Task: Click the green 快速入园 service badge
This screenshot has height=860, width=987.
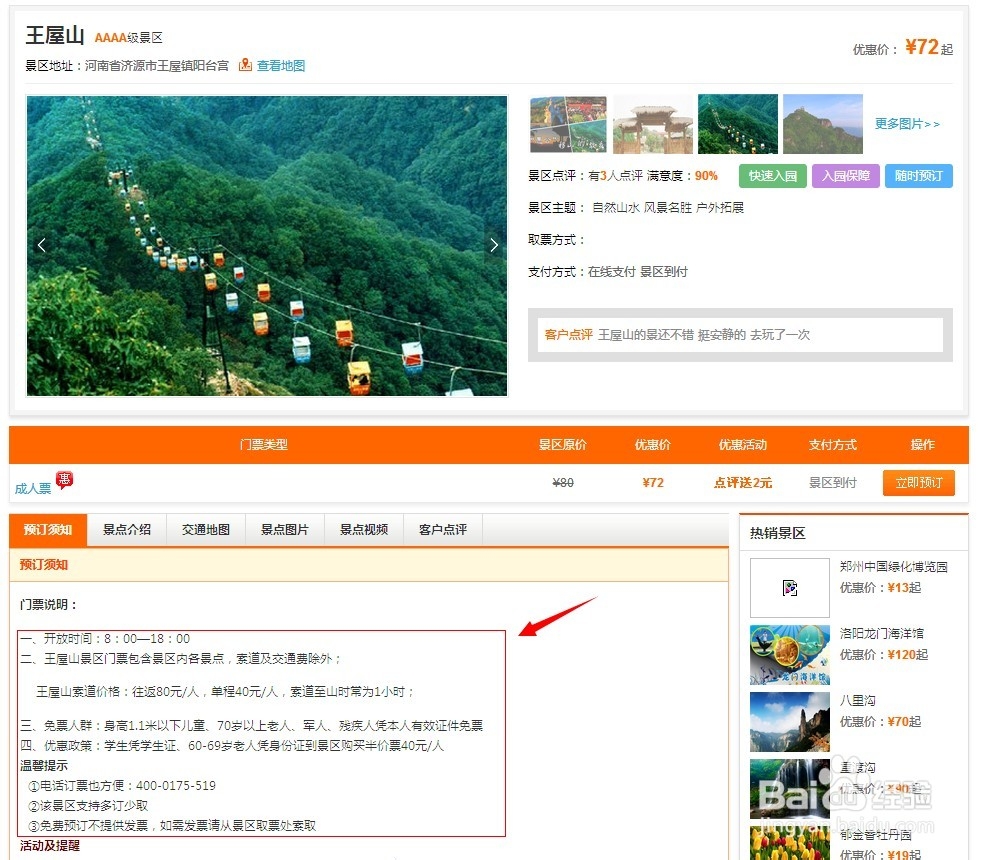Action: (771, 175)
